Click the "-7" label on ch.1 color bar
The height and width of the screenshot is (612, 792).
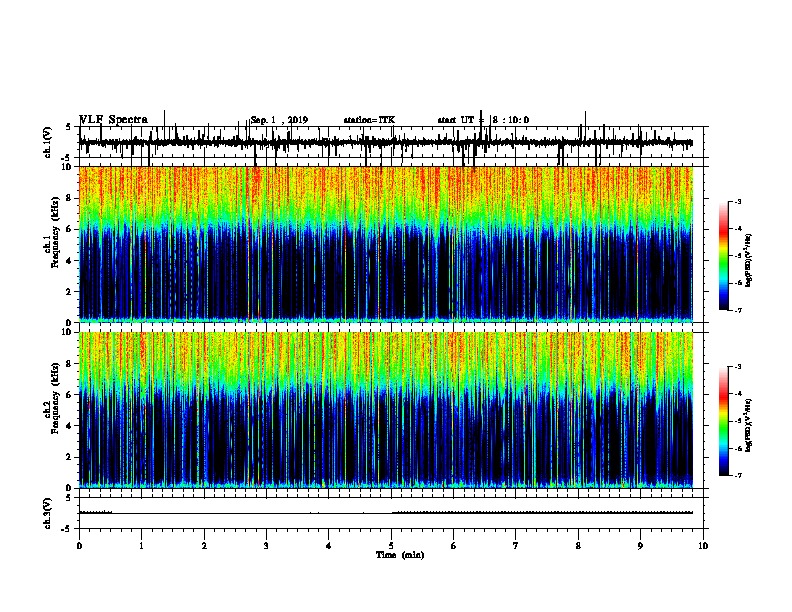pos(737,310)
